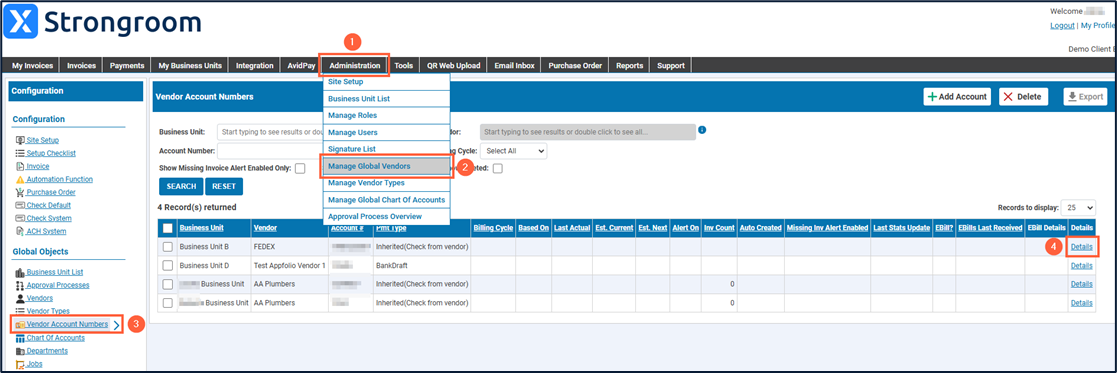
Task: Open the Billing Cycle 'Select All' dropdown
Action: click(x=514, y=151)
